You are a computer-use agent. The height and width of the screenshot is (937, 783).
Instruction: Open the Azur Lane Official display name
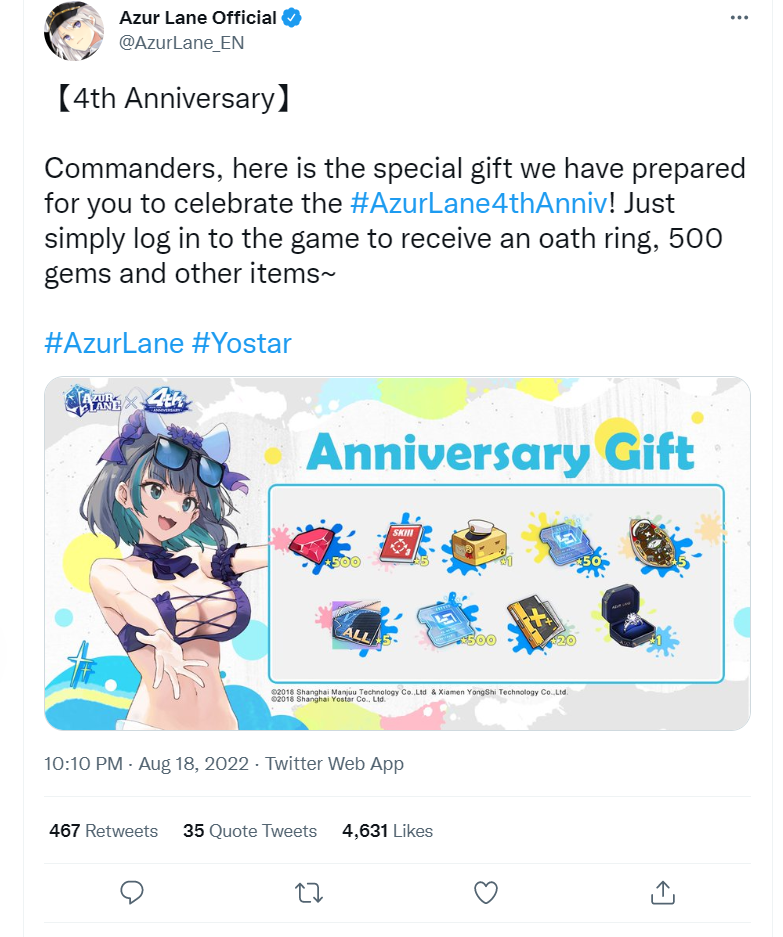[198, 18]
